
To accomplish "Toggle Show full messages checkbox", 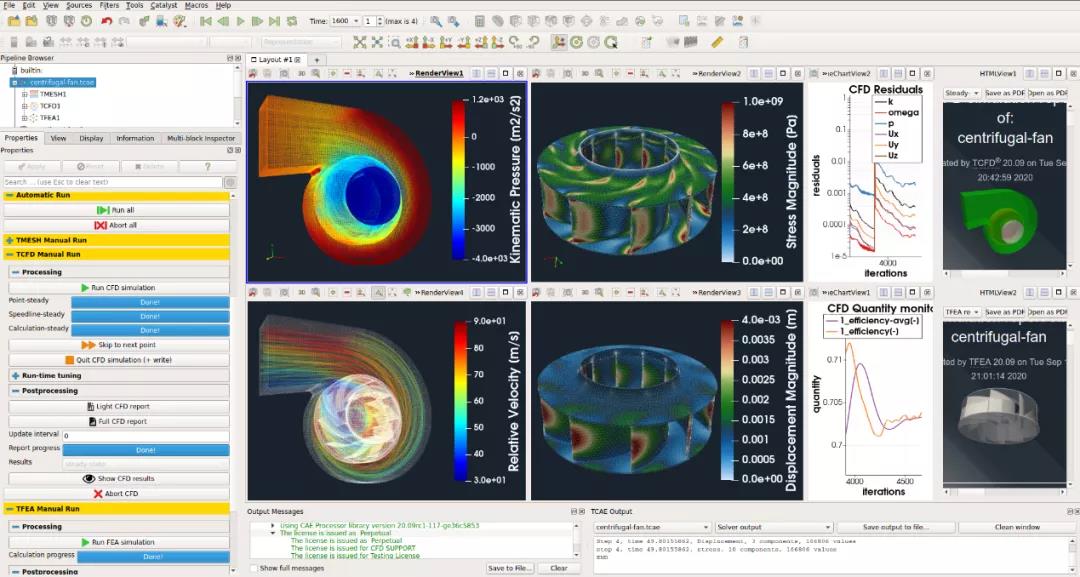I will (254, 568).
